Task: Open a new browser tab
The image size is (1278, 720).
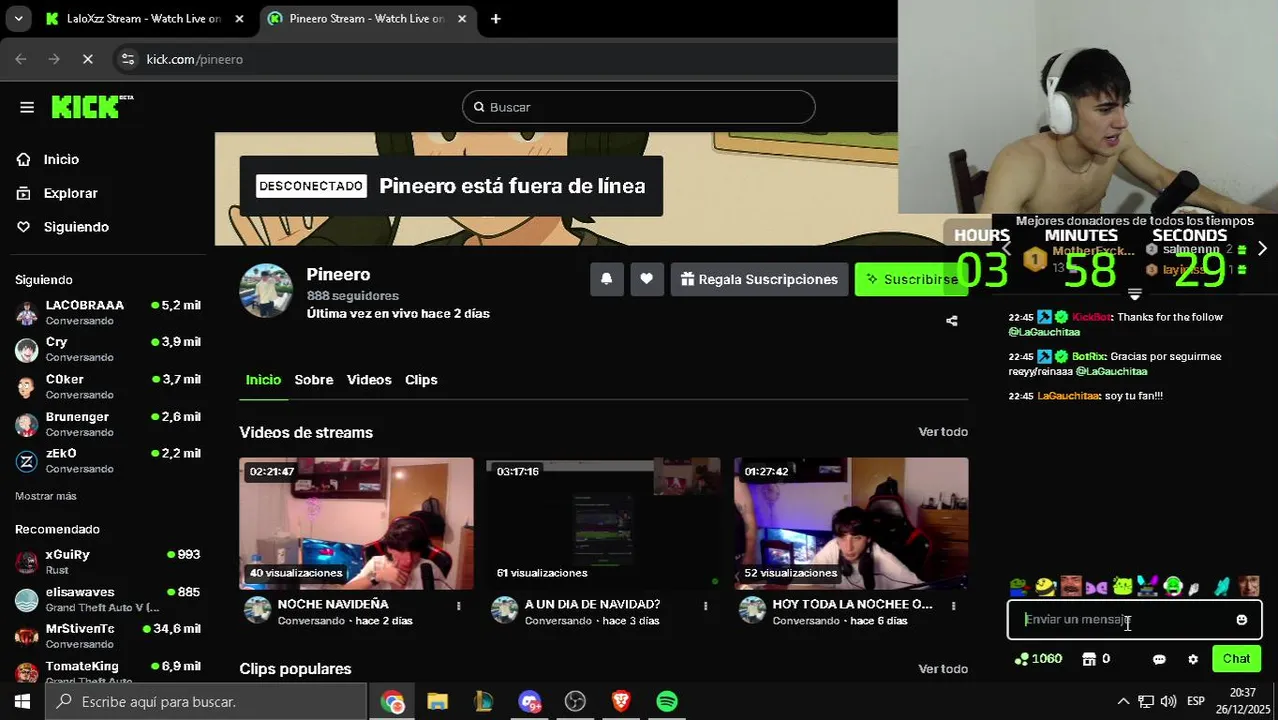Action: [x=495, y=19]
